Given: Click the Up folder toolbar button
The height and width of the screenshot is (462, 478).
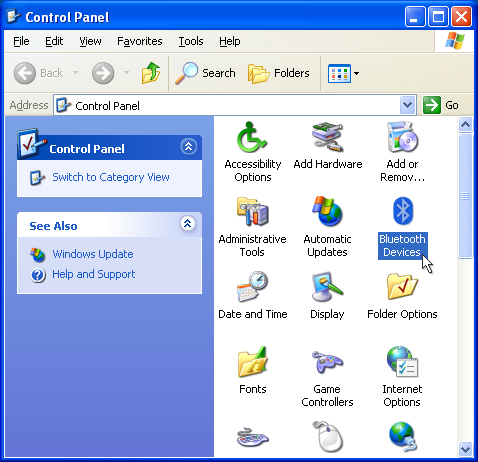Looking at the screenshot, I should point(151,73).
